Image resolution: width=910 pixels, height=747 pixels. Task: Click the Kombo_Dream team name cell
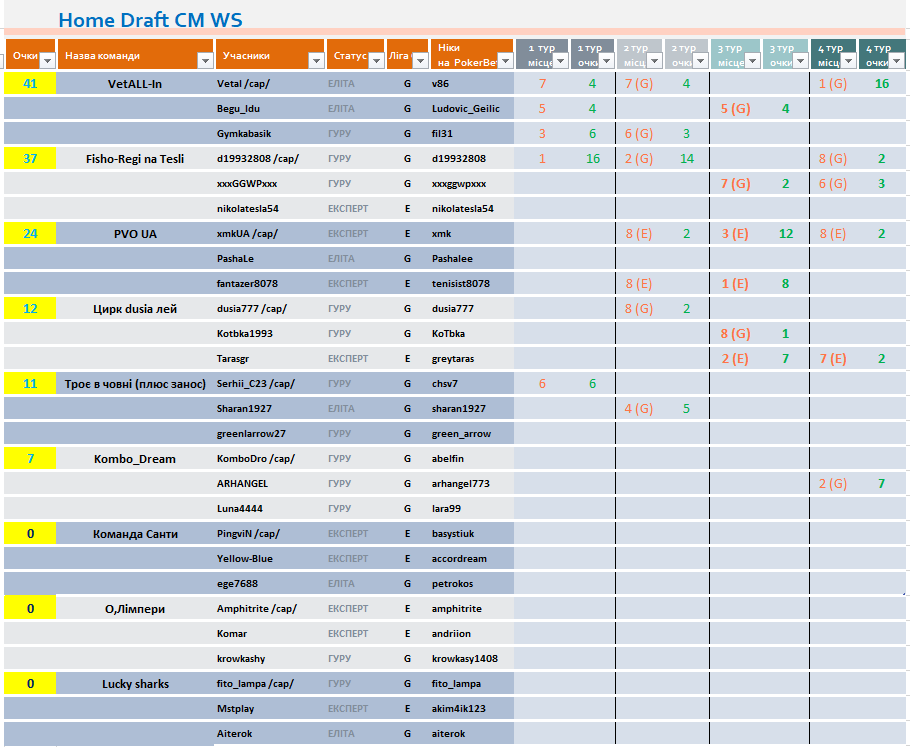(135, 459)
